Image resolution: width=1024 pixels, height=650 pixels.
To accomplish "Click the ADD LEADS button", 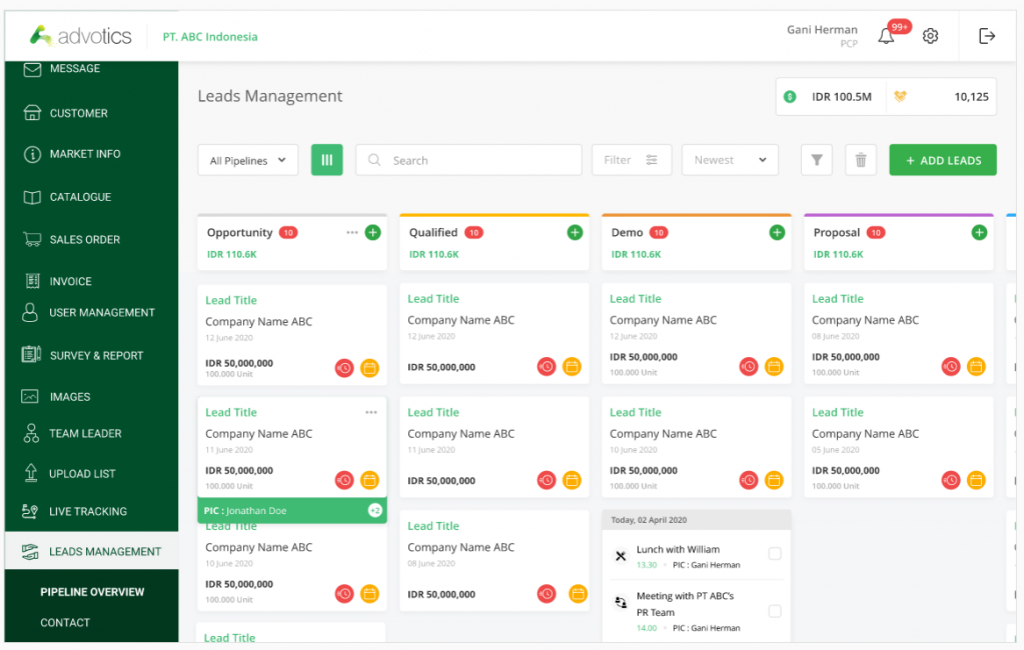I will (x=942, y=160).
